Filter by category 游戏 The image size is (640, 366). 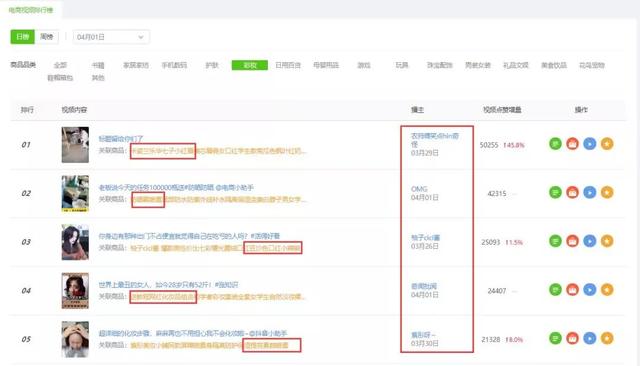[364, 65]
